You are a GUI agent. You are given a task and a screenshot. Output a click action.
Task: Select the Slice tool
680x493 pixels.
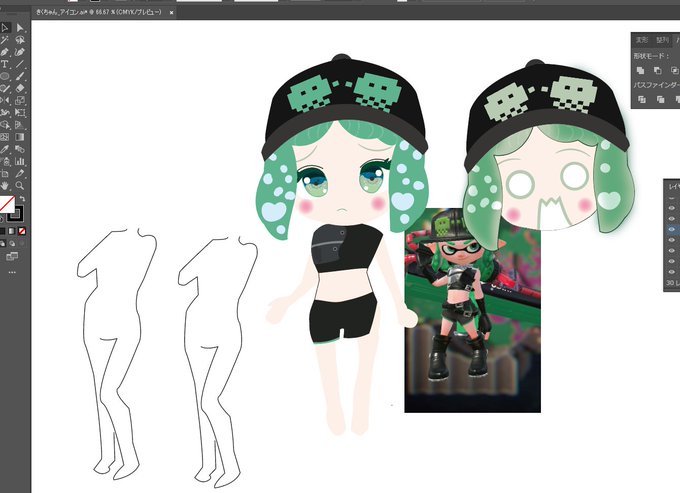[x=20, y=173]
